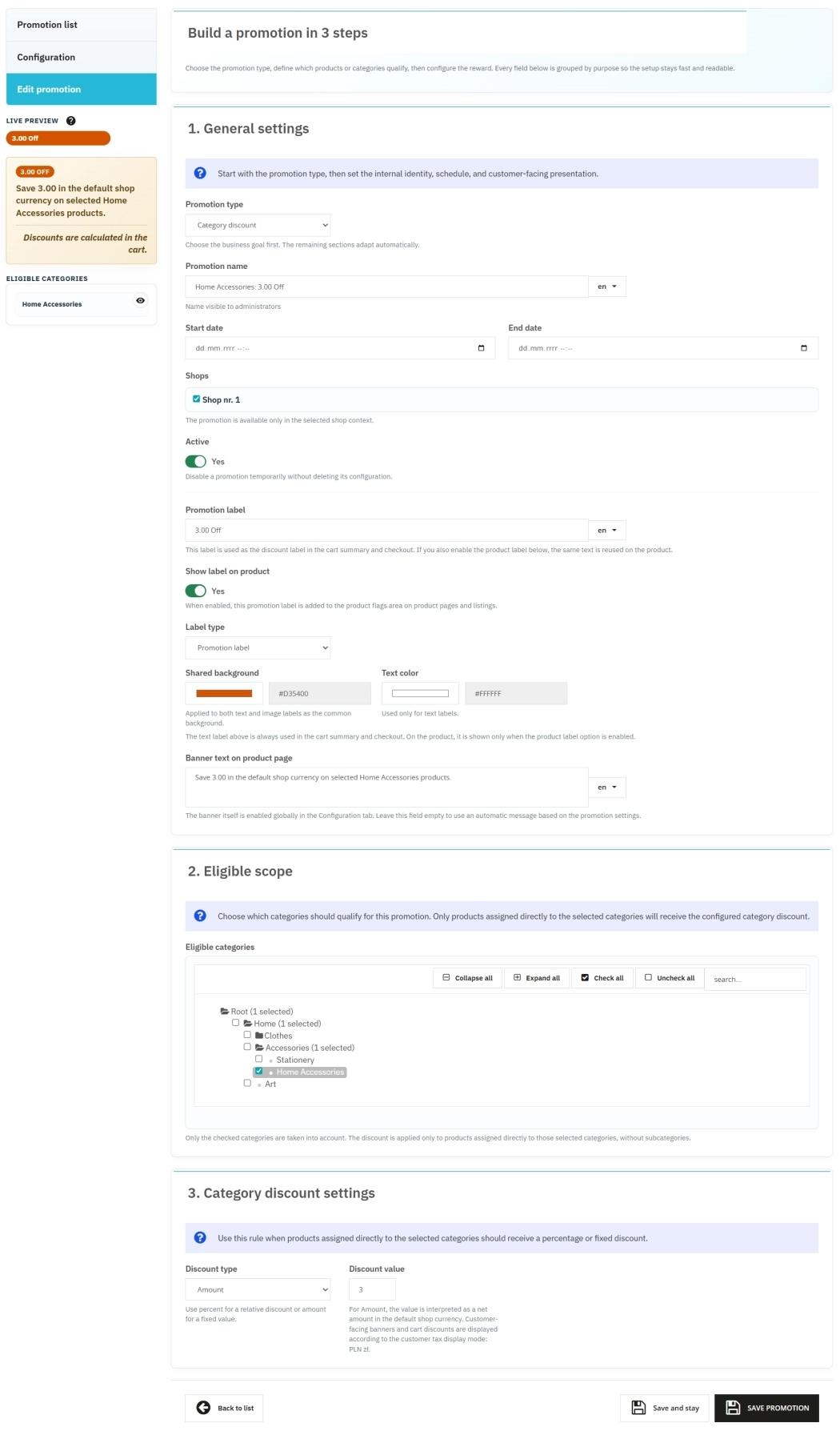This screenshot has height=1431, width=840.
Task: Toggle the Active switch off
Action: point(196,462)
